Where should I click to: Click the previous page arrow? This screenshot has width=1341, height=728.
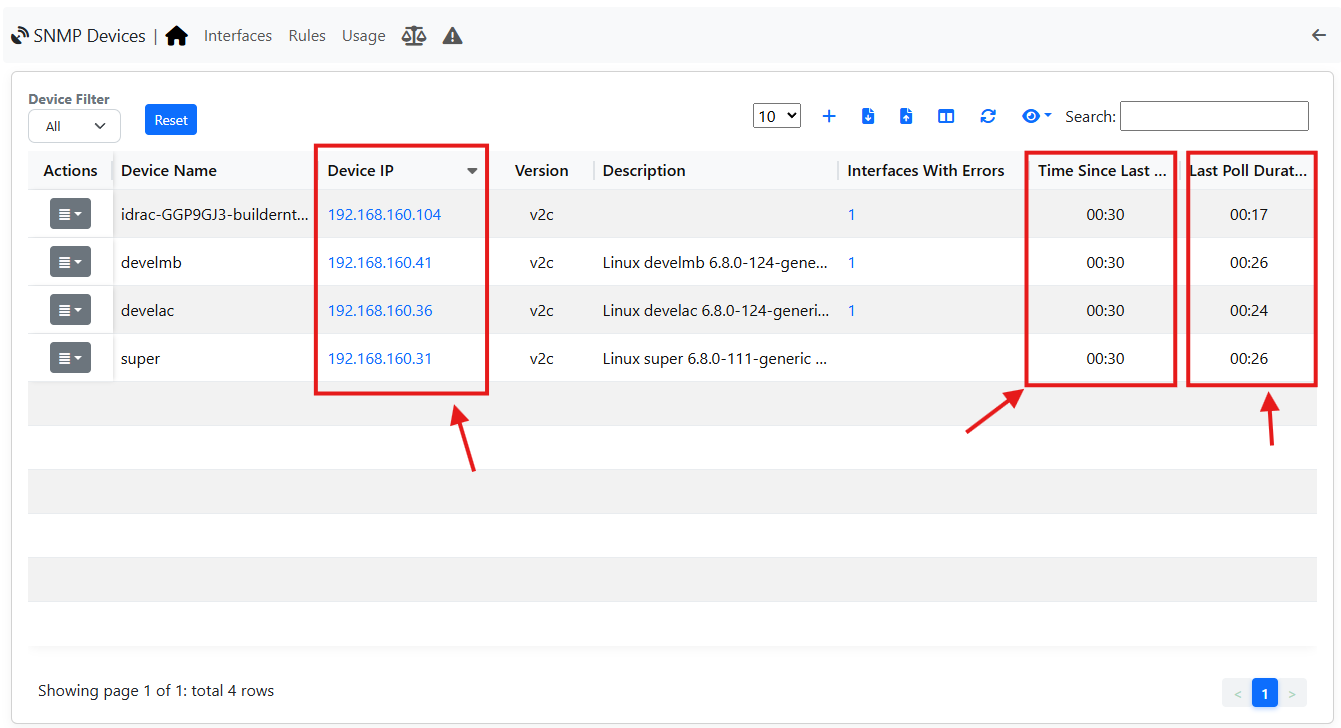pyautogui.click(x=1238, y=693)
